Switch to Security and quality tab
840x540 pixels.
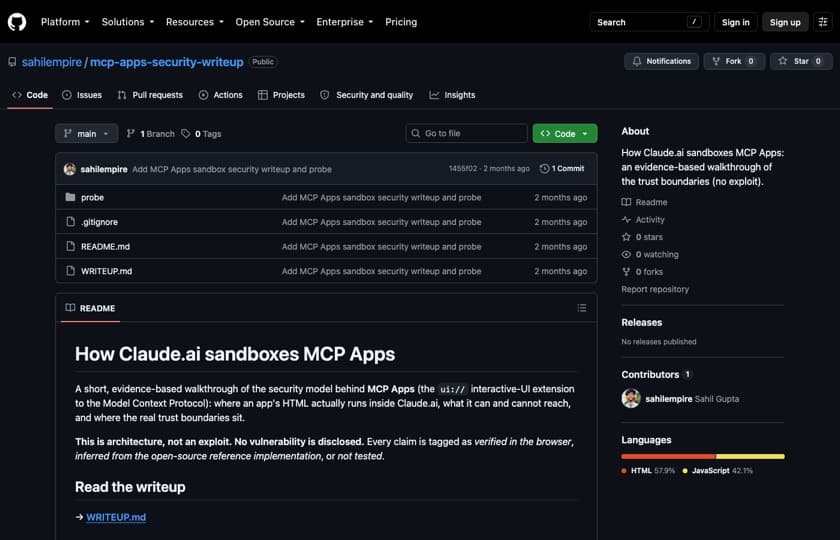367,95
